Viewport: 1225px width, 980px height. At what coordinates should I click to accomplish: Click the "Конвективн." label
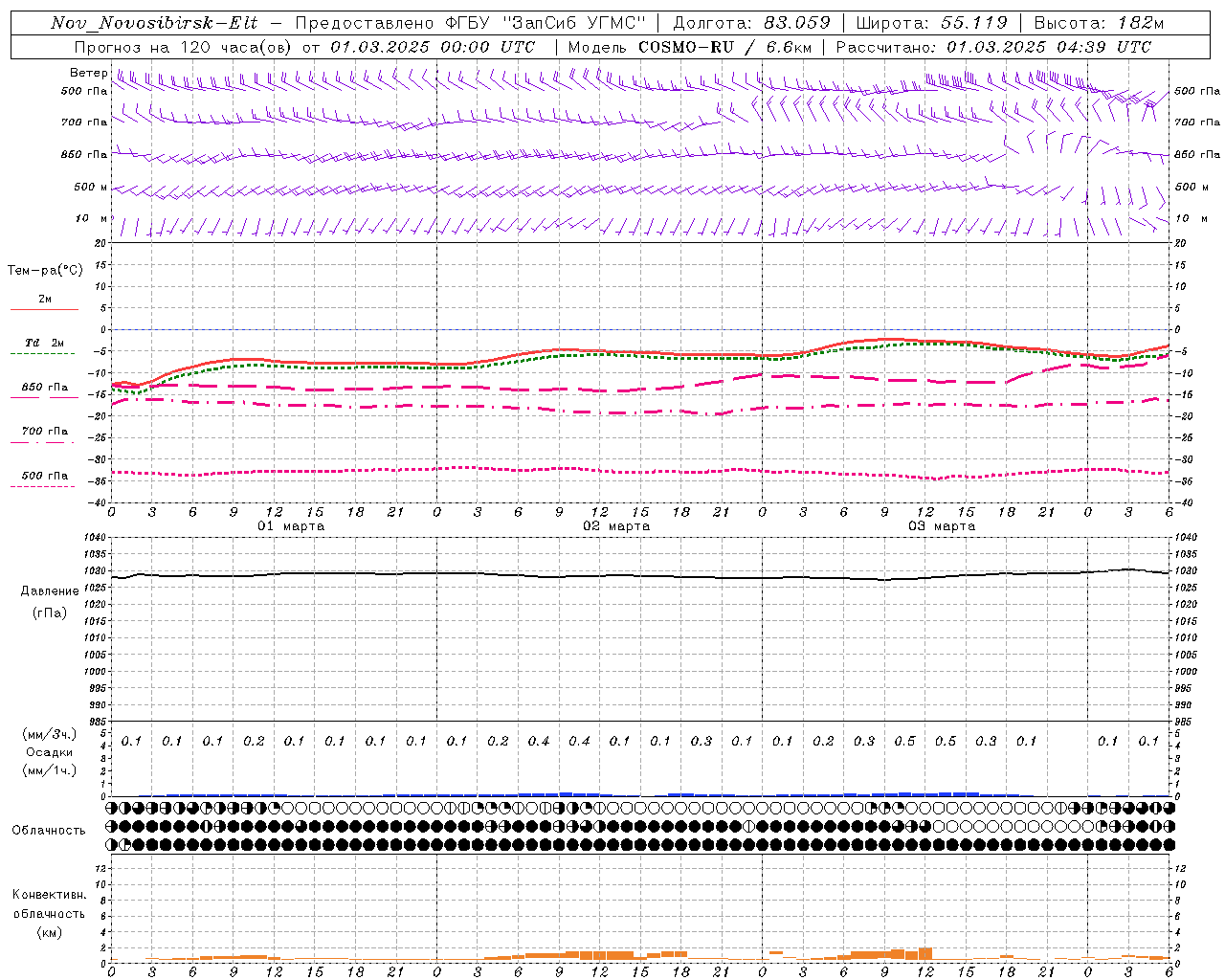[50, 895]
